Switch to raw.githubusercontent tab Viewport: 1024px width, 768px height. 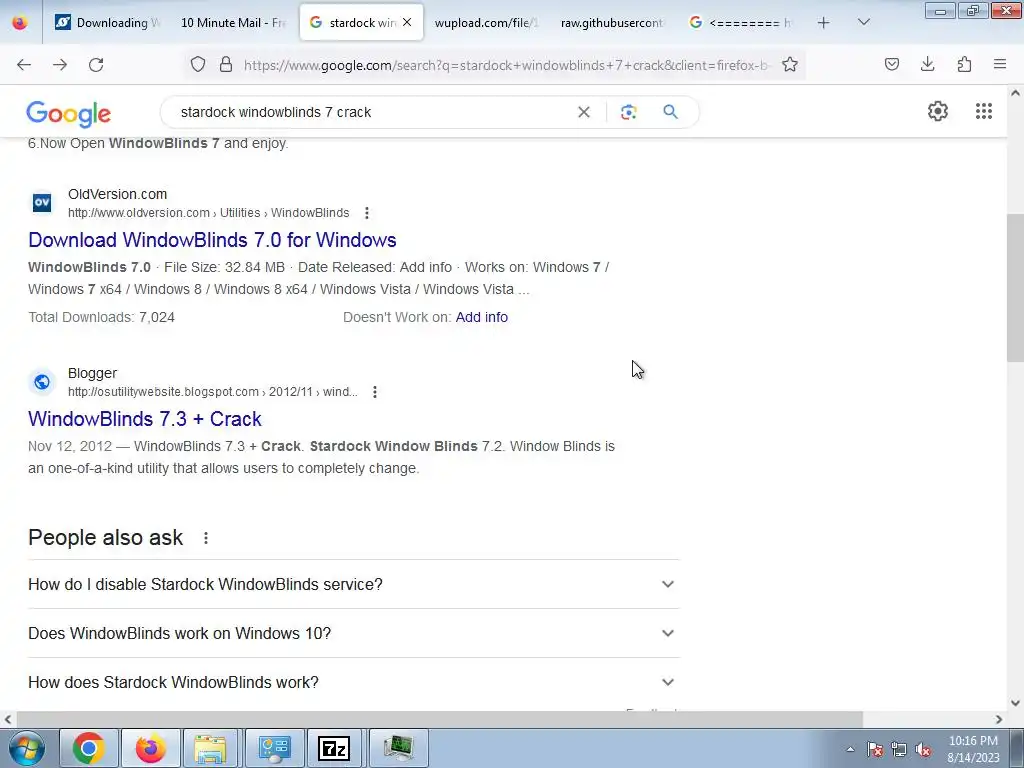612,22
